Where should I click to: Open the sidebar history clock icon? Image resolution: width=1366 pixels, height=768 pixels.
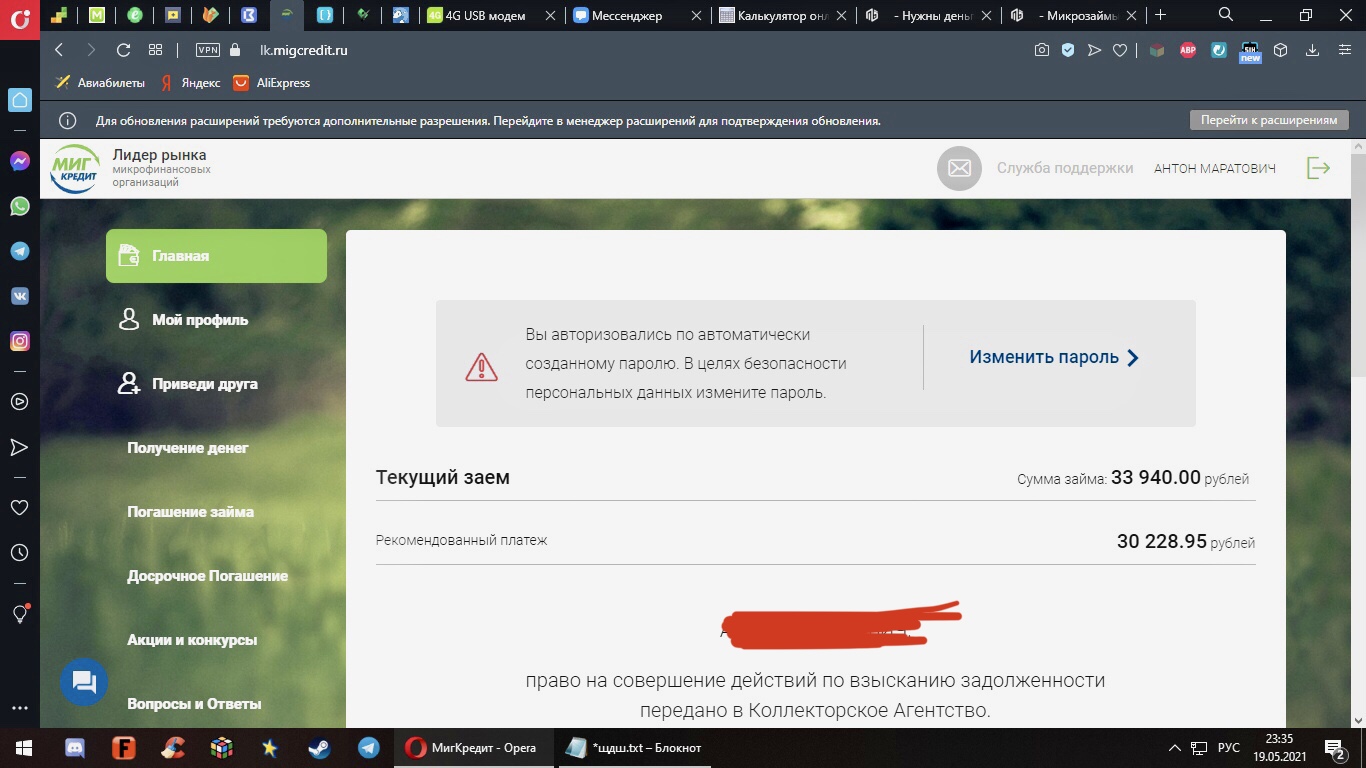[19, 552]
